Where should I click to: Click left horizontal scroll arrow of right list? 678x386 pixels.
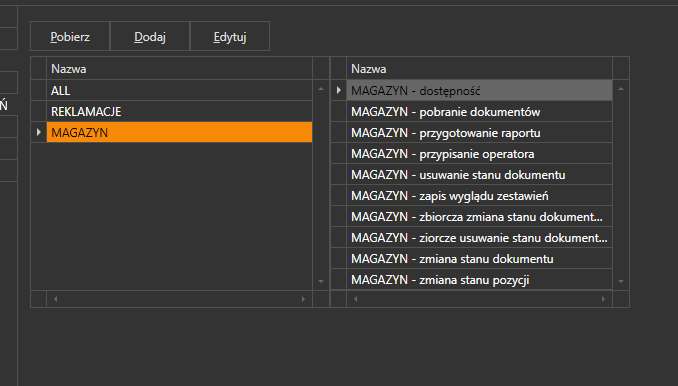coord(355,299)
